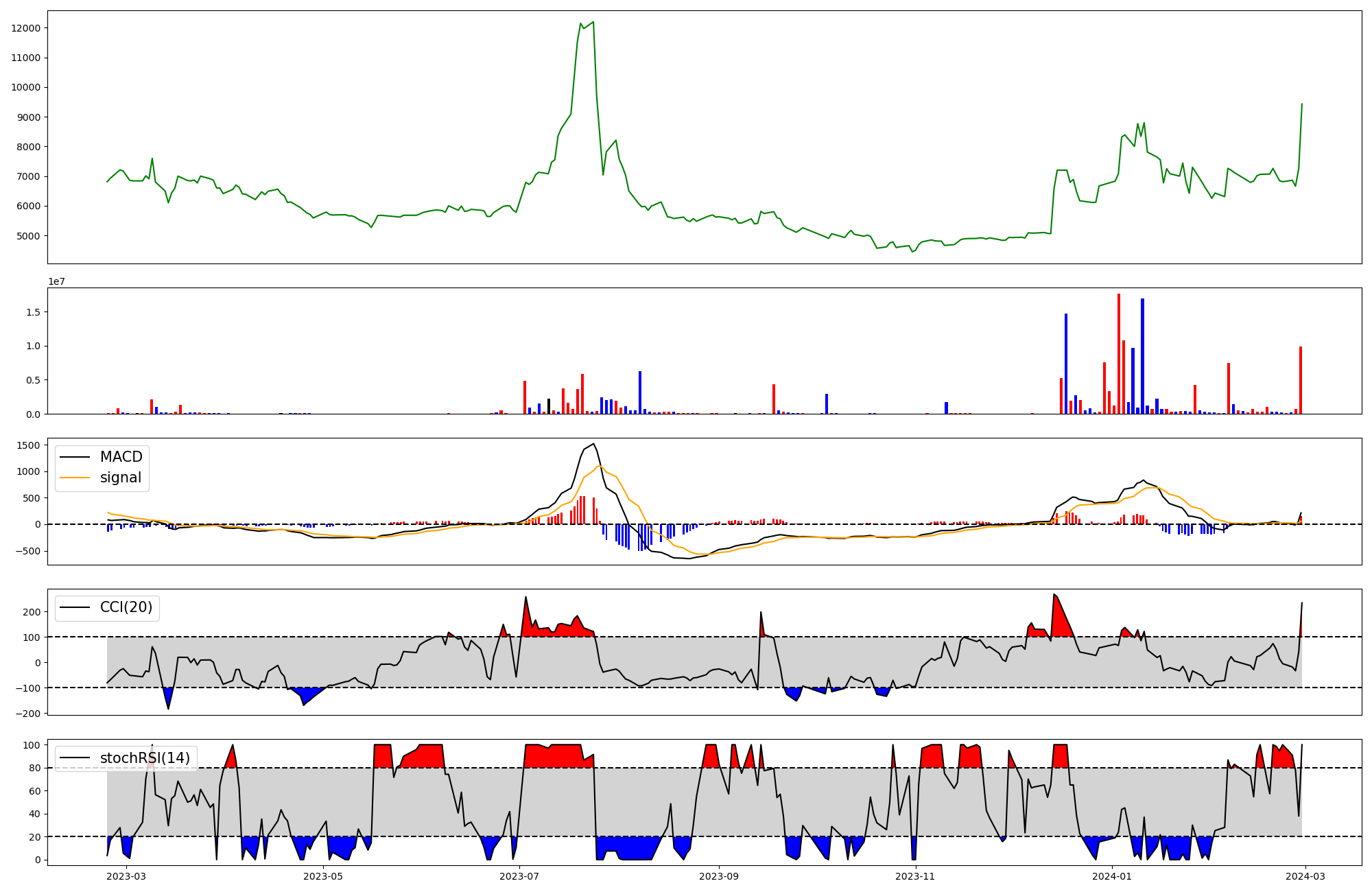Screen dimensions: 1372x892
Task: Click the 2023-07 date axis label
Action: (519, 876)
